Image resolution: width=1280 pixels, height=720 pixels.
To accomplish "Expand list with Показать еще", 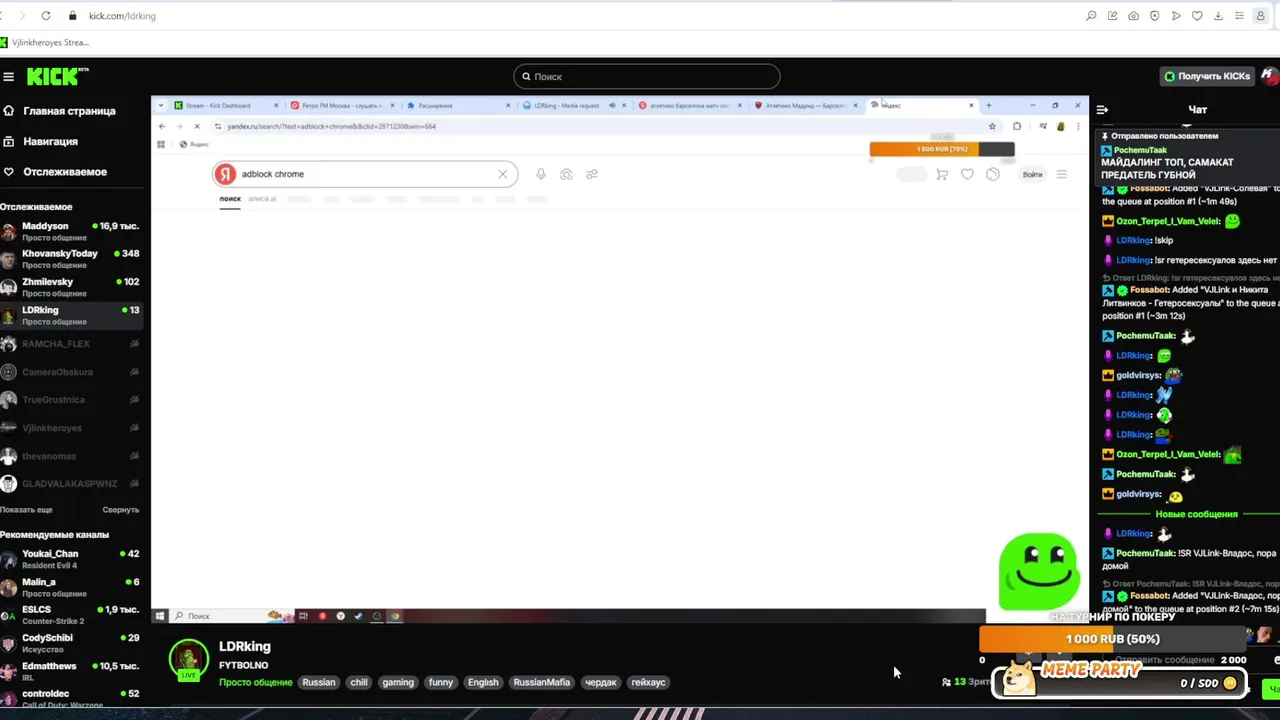I will [x=27, y=510].
